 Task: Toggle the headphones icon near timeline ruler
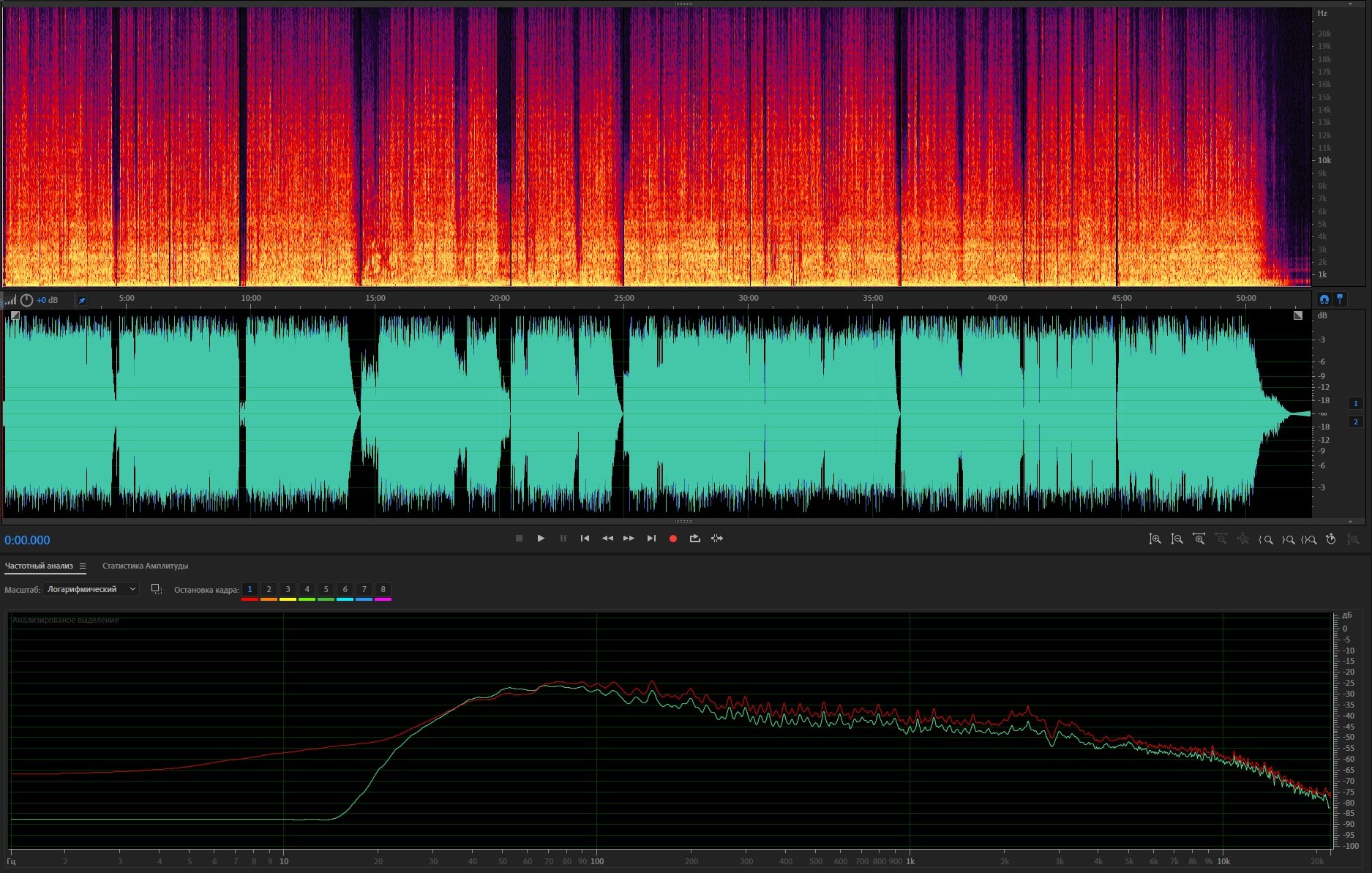[x=1324, y=299]
